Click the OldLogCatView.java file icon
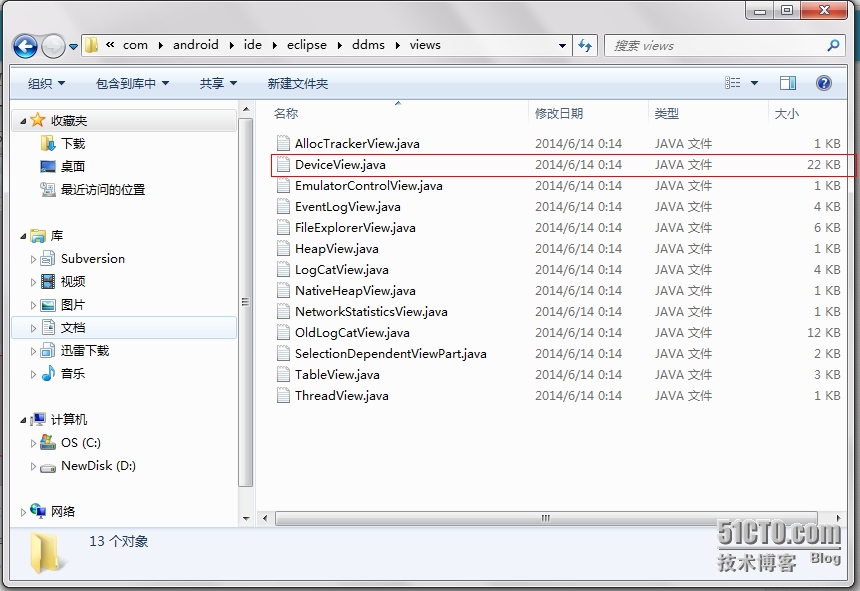This screenshot has width=860, height=591. pyautogui.click(x=283, y=333)
